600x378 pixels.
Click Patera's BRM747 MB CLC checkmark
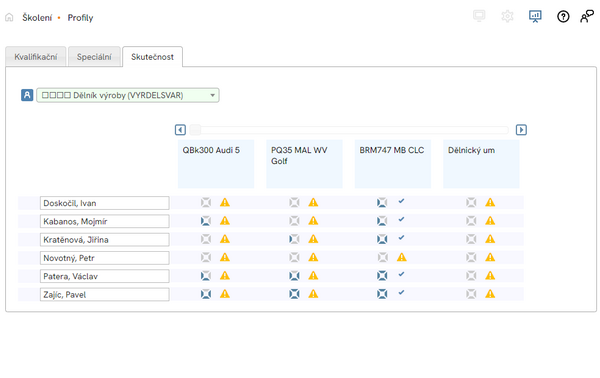click(401, 274)
